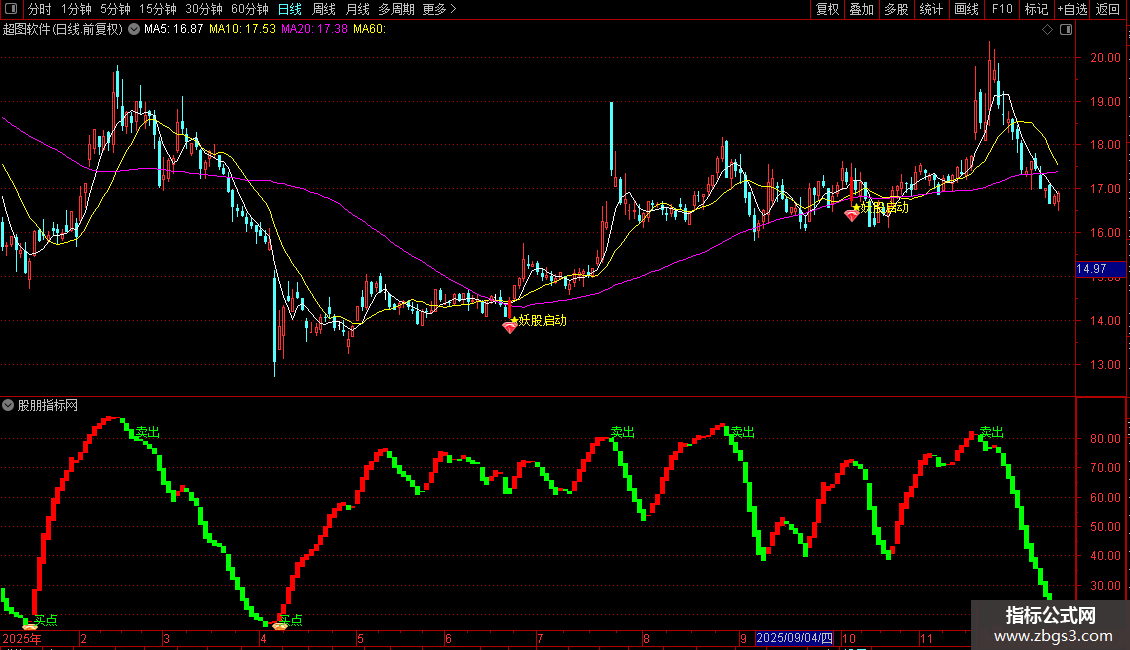Switch to the 周线 weekly tab

pos(324,9)
